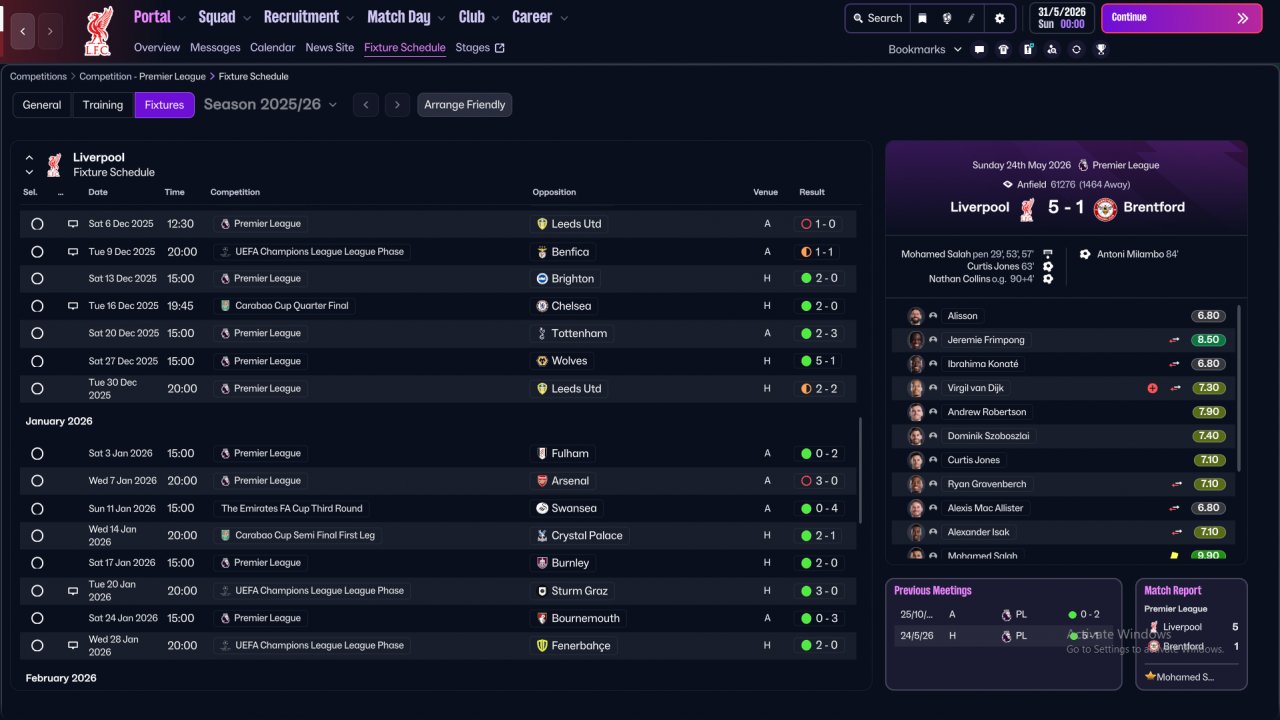This screenshot has width=1280, height=720.
Task: Open the globe icon in the top toolbar
Action: 946,18
